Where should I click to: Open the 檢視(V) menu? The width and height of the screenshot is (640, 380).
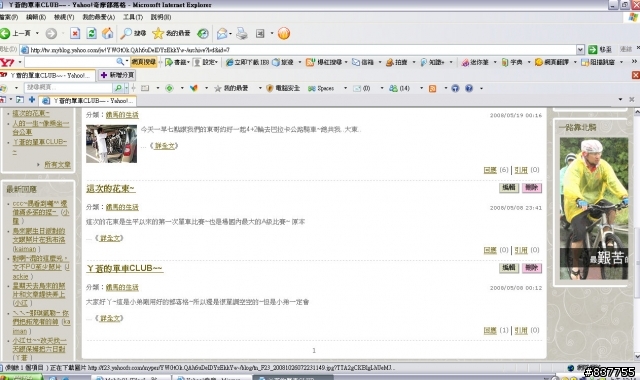tap(64, 17)
